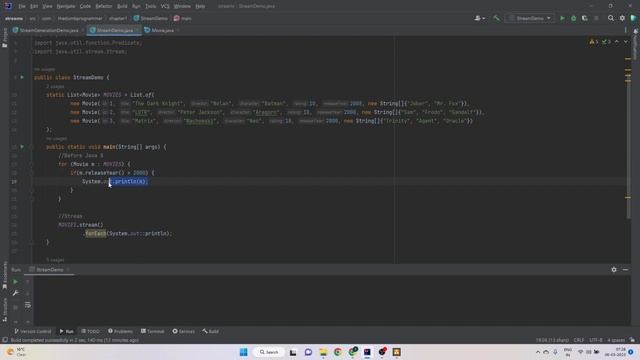Click the CRLF line separator indicator
The height and width of the screenshot is (360, 640).
(579, 340)
